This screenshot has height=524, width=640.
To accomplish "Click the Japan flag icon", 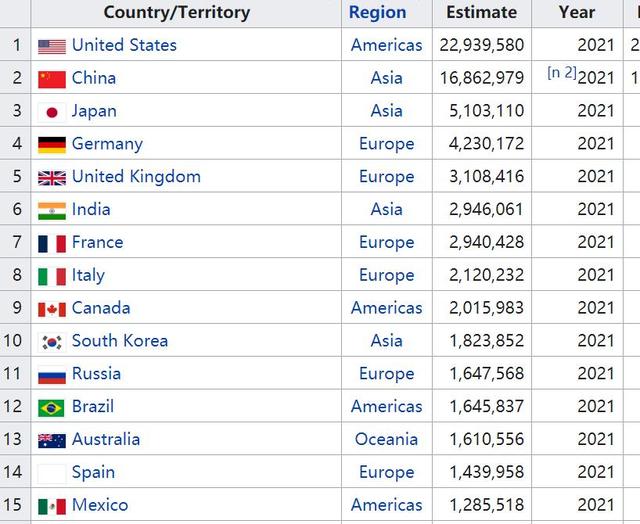I will [52, 112].
